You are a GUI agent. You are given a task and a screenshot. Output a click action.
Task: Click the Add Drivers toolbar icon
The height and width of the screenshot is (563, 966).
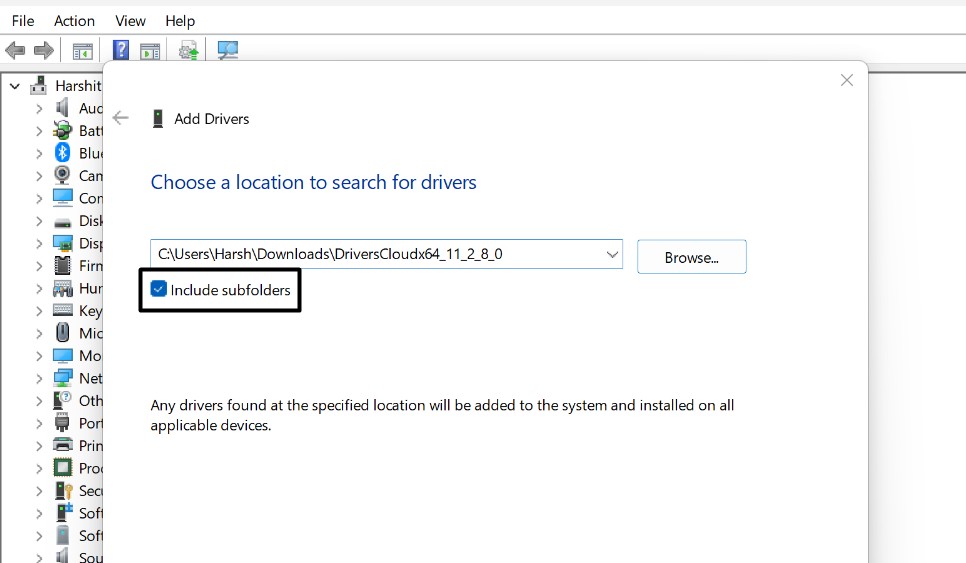point(188,50)
